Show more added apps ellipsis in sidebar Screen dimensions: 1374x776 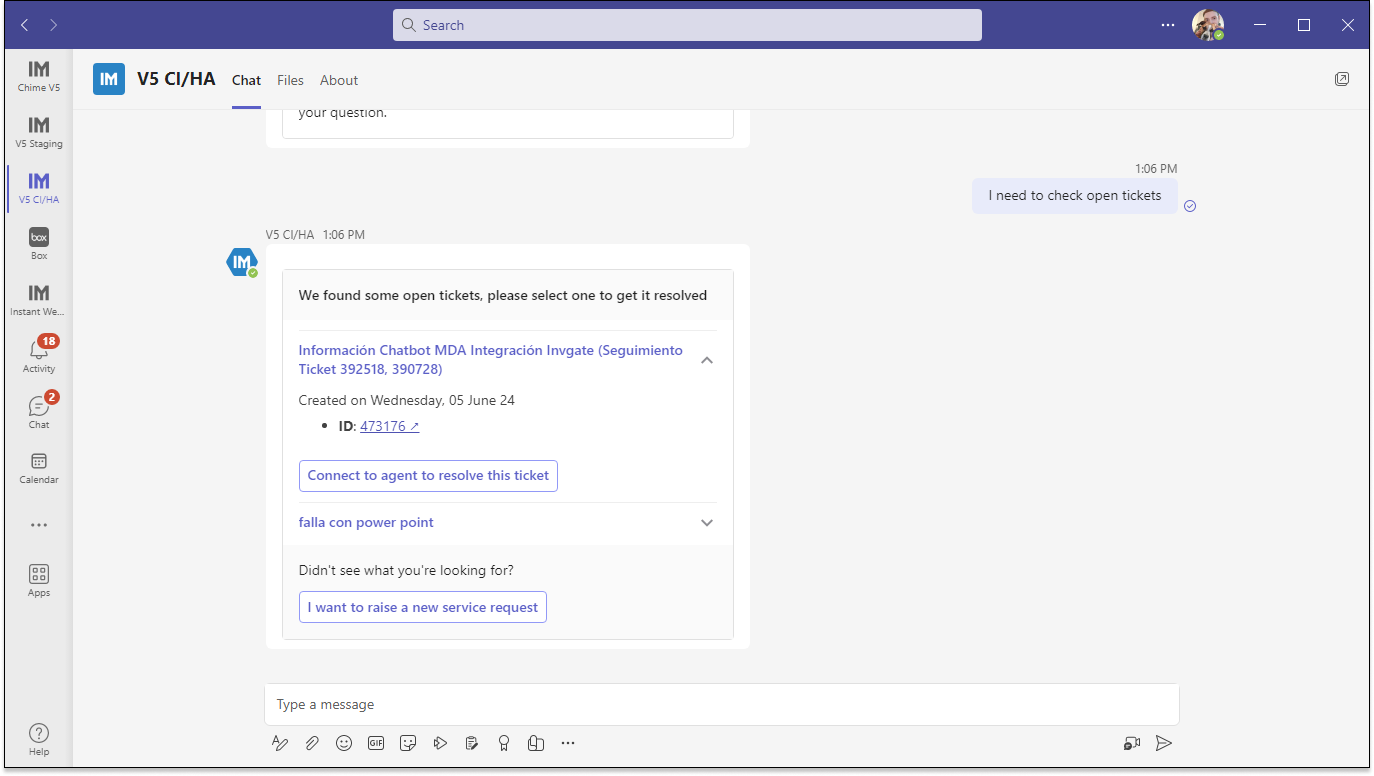pyautogui.click(x=39, y=525)
